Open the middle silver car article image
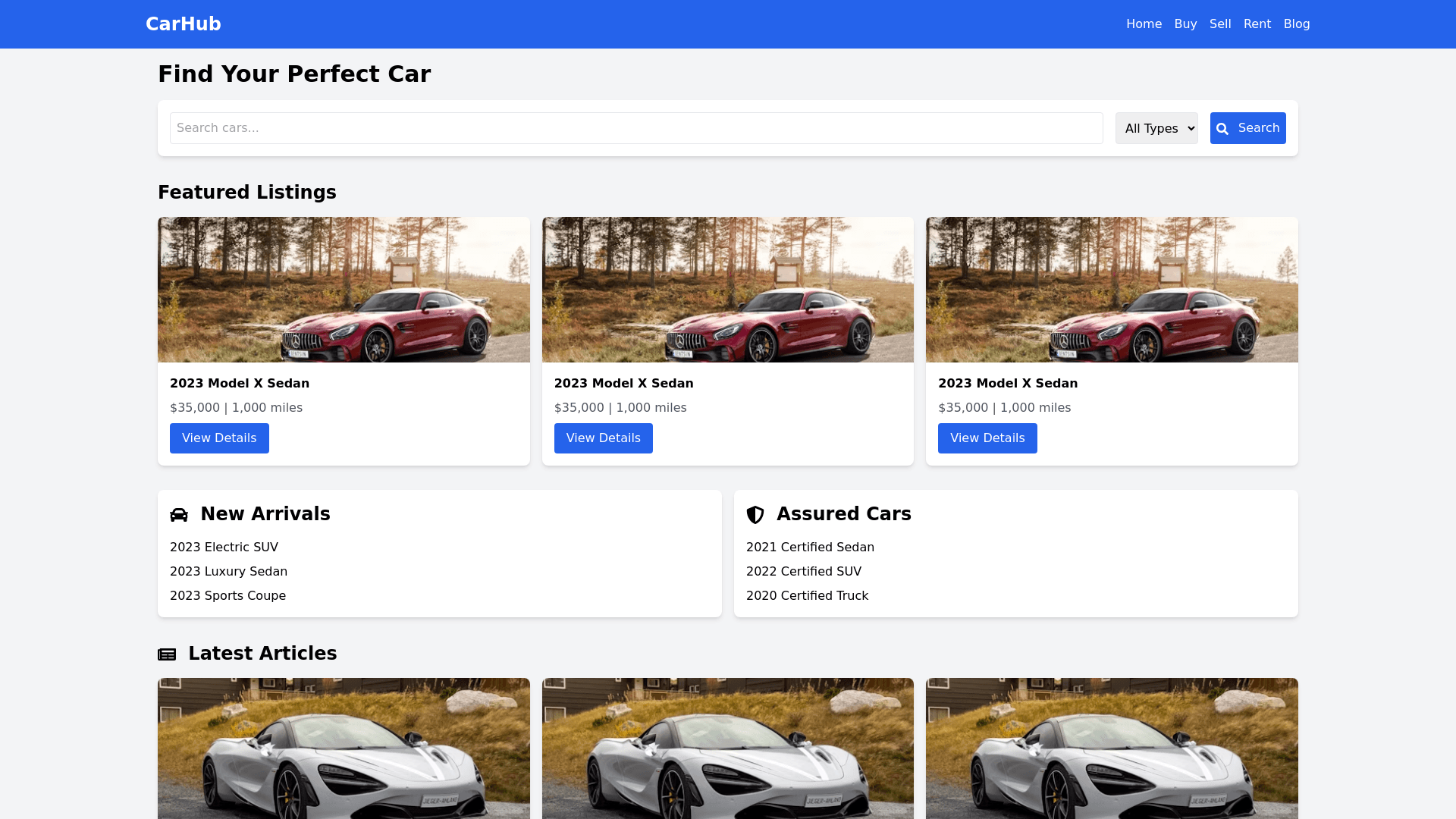Screen dimensions: 1456x819 727,748
